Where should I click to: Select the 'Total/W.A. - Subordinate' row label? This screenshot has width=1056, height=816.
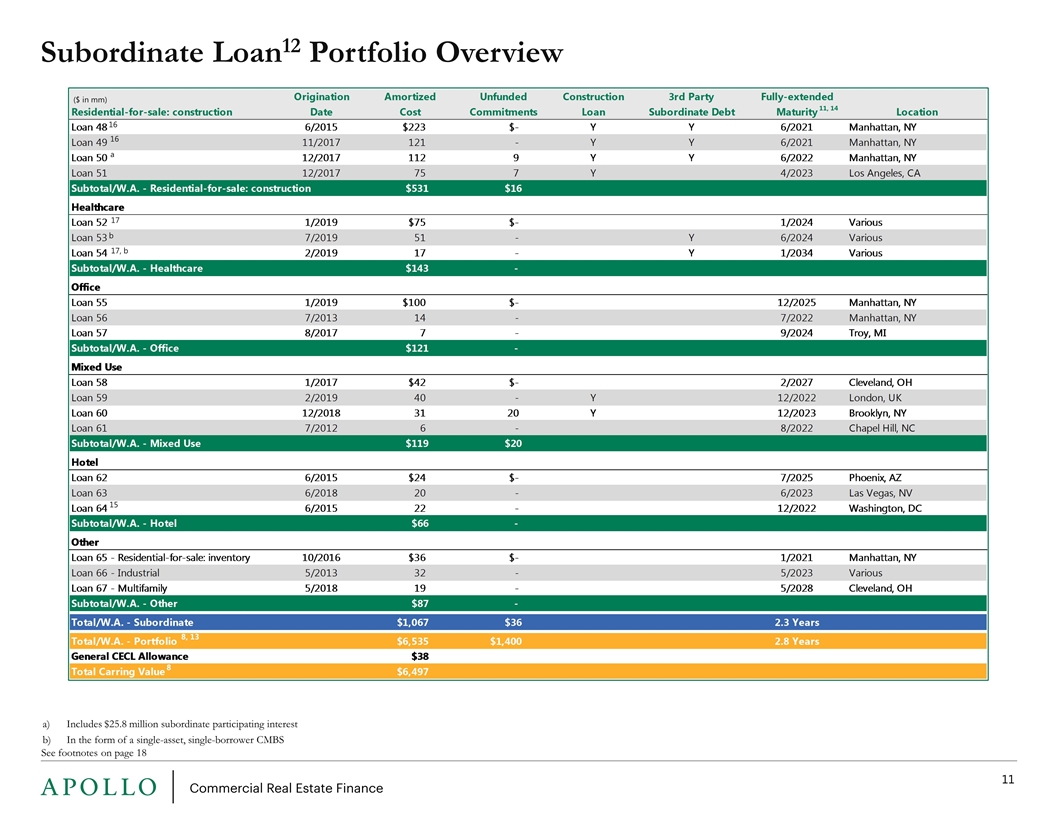(x=132, y=622)
